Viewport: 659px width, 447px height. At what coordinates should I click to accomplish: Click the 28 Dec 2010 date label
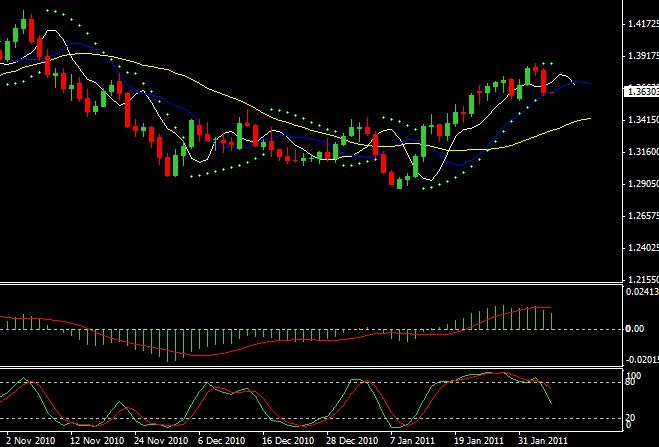(353, 441)
